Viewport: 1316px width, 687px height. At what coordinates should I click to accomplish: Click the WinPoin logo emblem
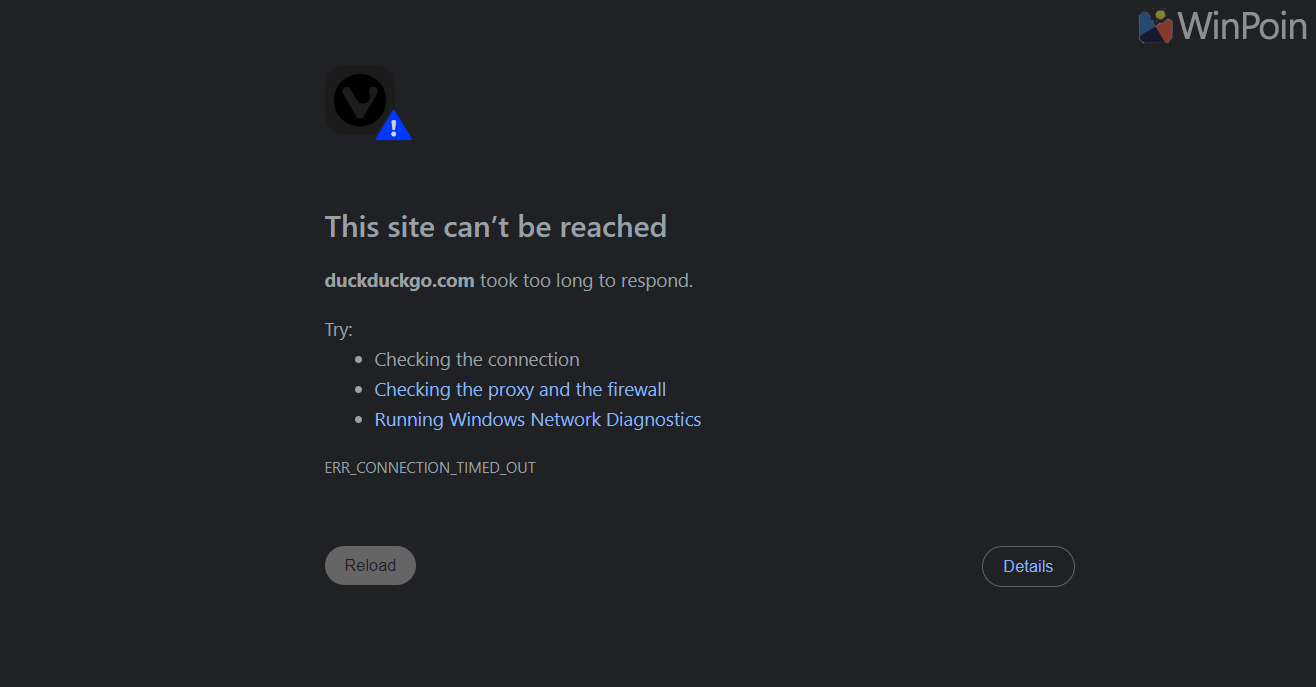point(1155,27)
